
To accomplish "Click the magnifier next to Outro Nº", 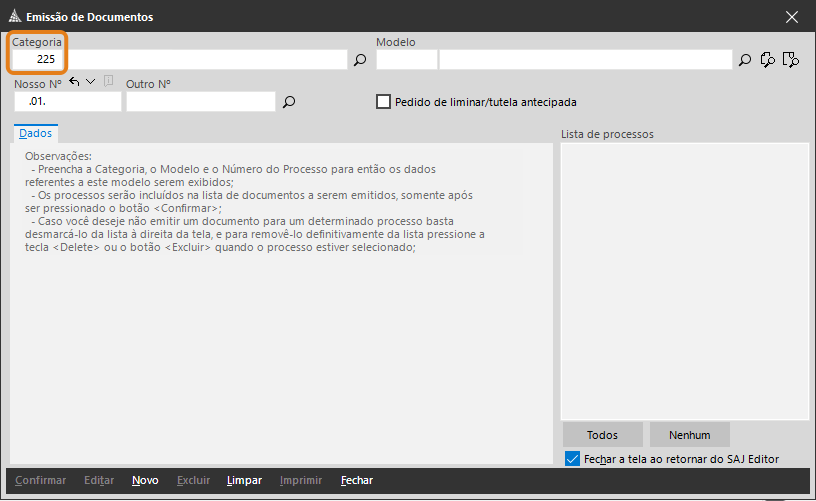I will [289, 101].
